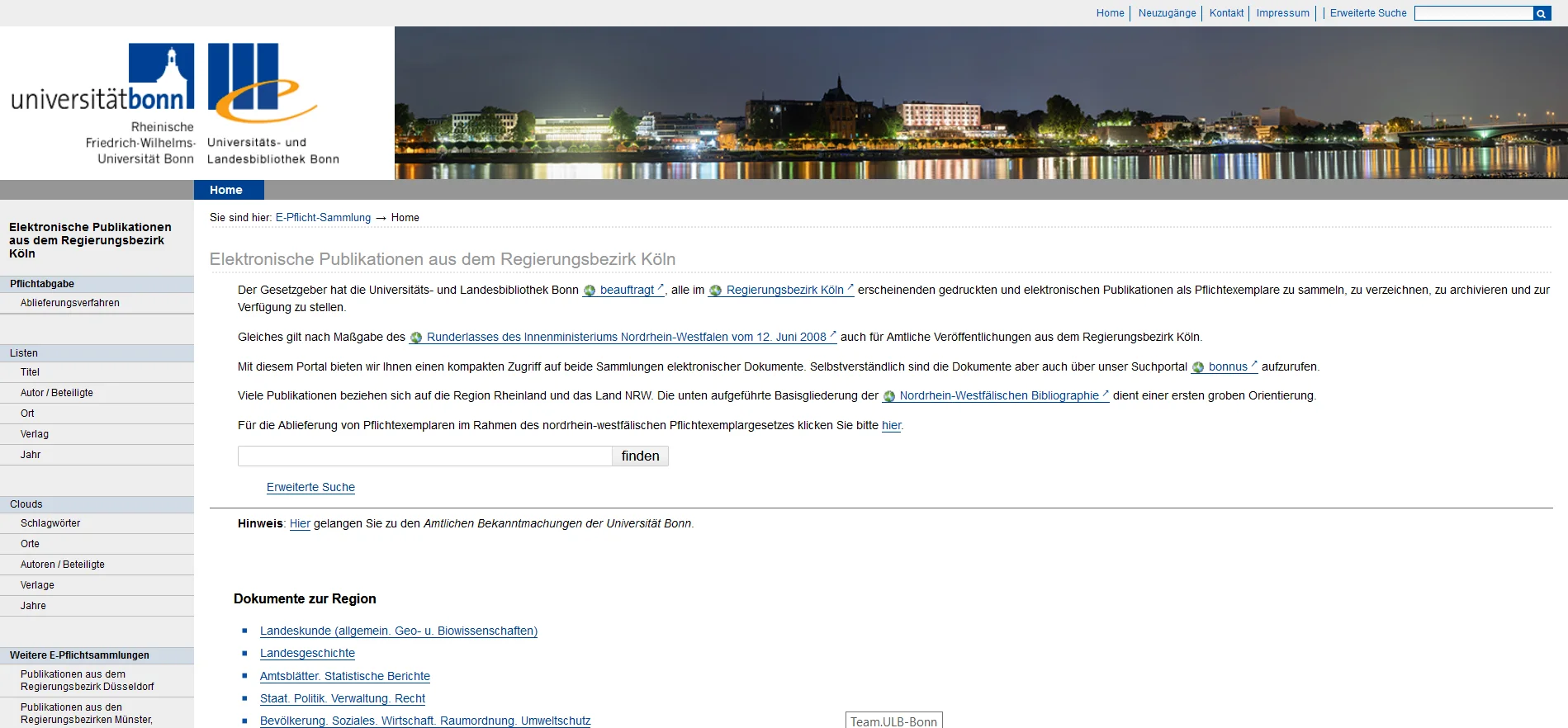Open Impressum in the top menu

tap(1282, 13)
